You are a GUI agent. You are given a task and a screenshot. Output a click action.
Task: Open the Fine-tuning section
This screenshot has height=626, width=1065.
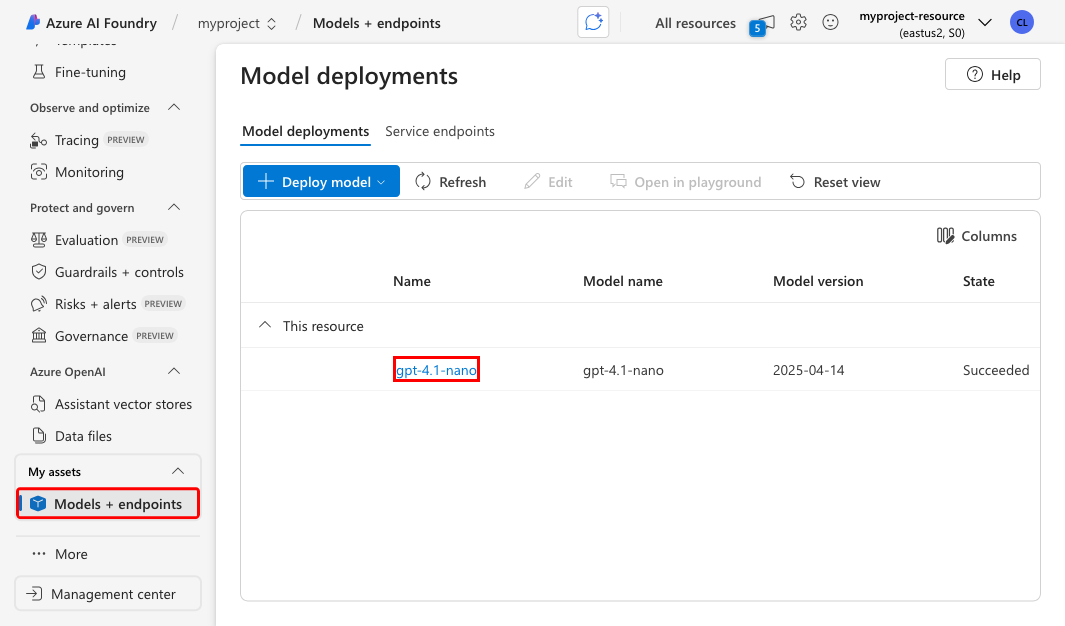pyautogui.click(x=88, y=72)
